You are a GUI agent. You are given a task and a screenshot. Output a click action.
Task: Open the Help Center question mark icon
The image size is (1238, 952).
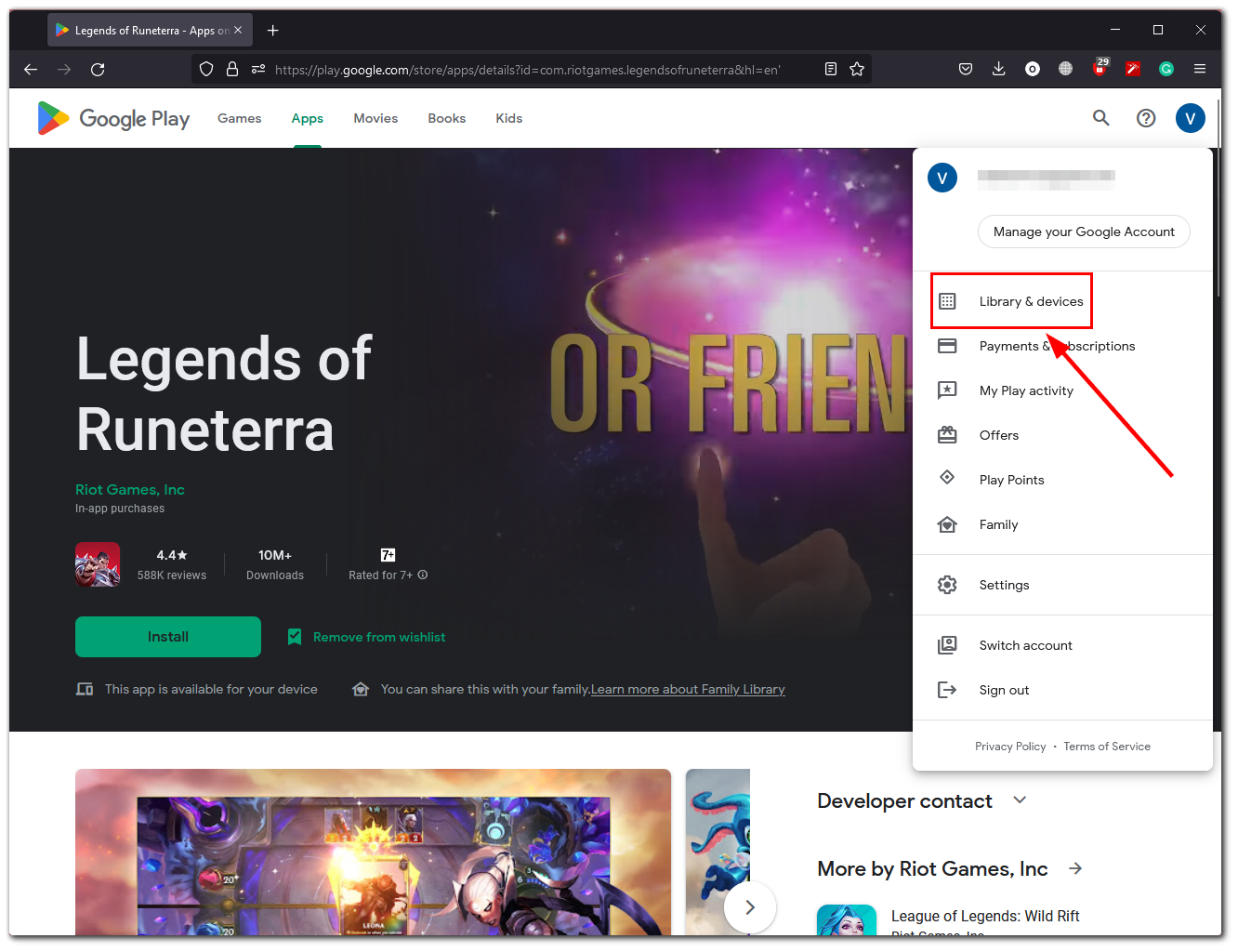point(1146,118)
